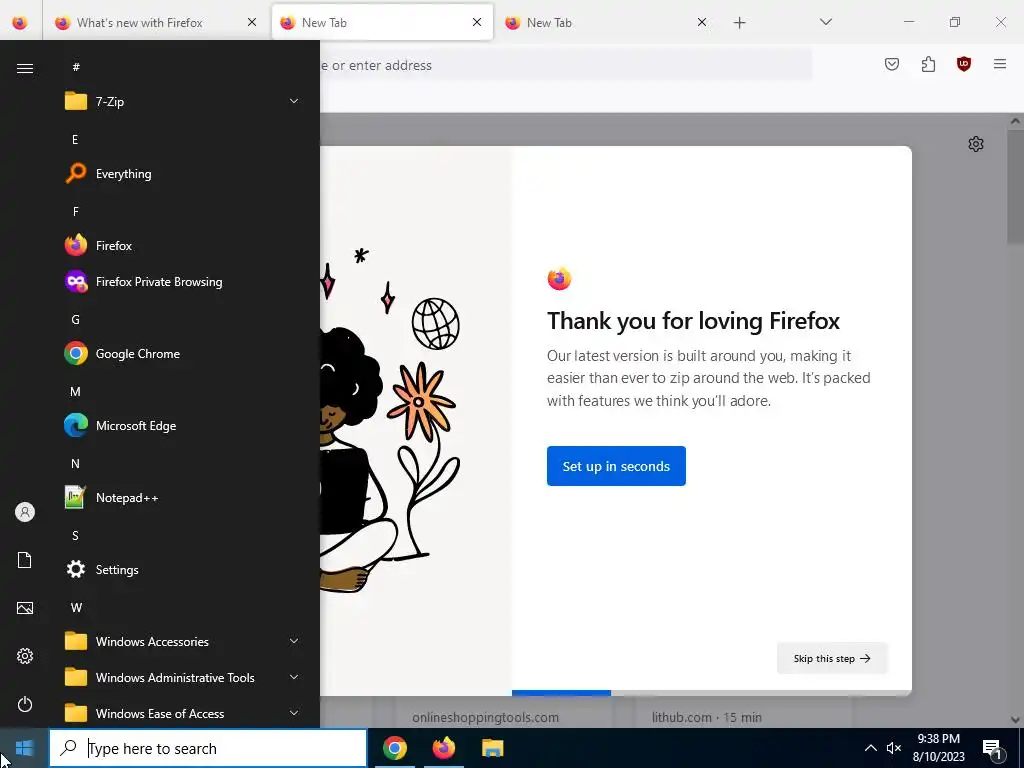This screenshot has height=768, width=1024.
Task: Open the Firefox Extensions puzzle icon
Action: point(928,64)
